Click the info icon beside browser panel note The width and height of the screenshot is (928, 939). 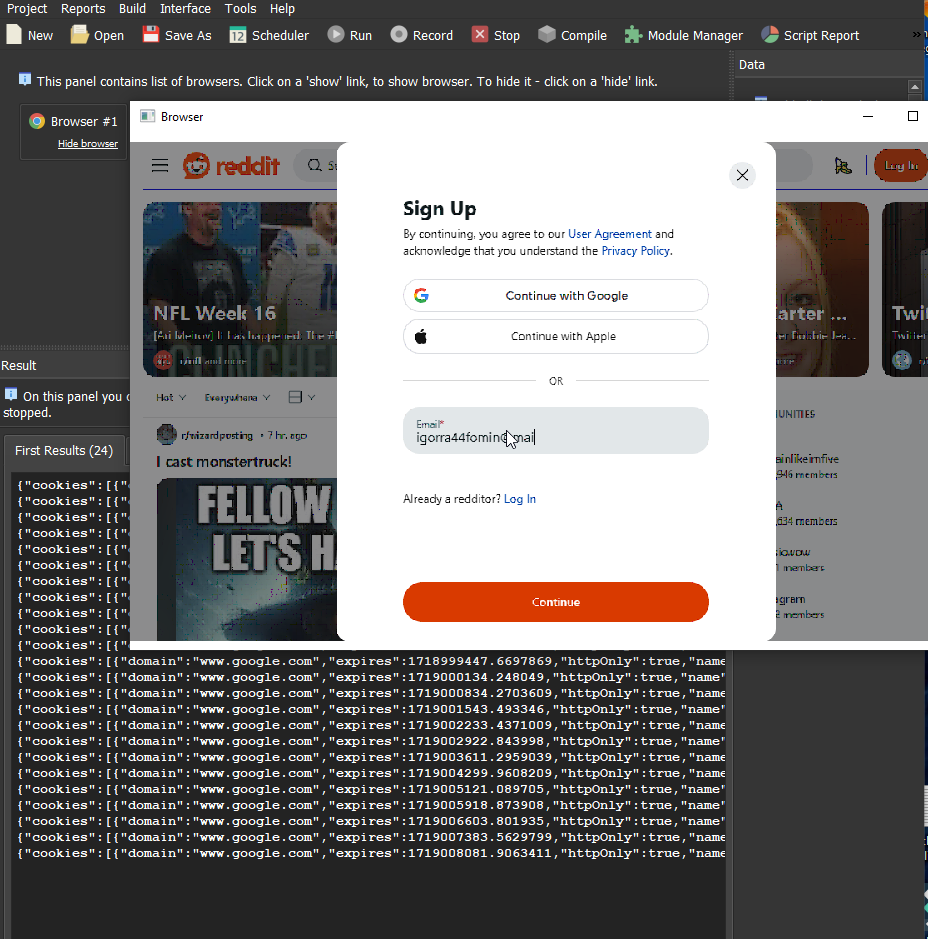coord(25,79)
